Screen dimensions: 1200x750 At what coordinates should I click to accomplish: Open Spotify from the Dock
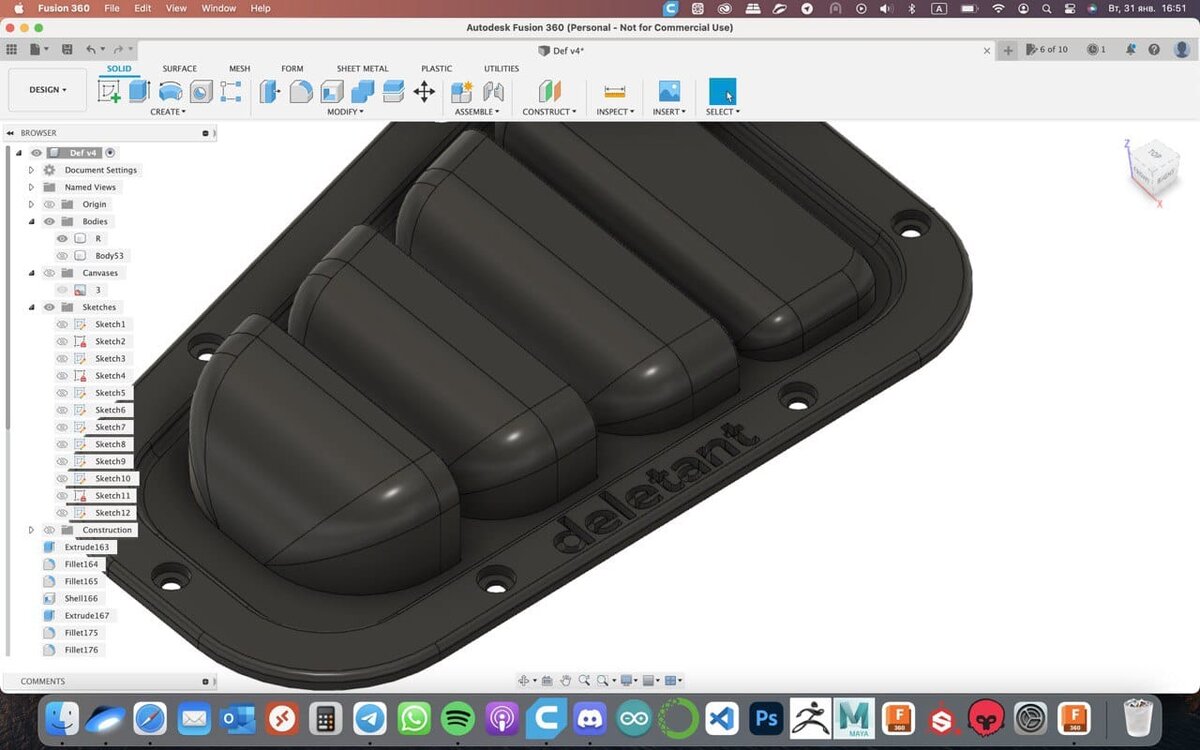457,718
